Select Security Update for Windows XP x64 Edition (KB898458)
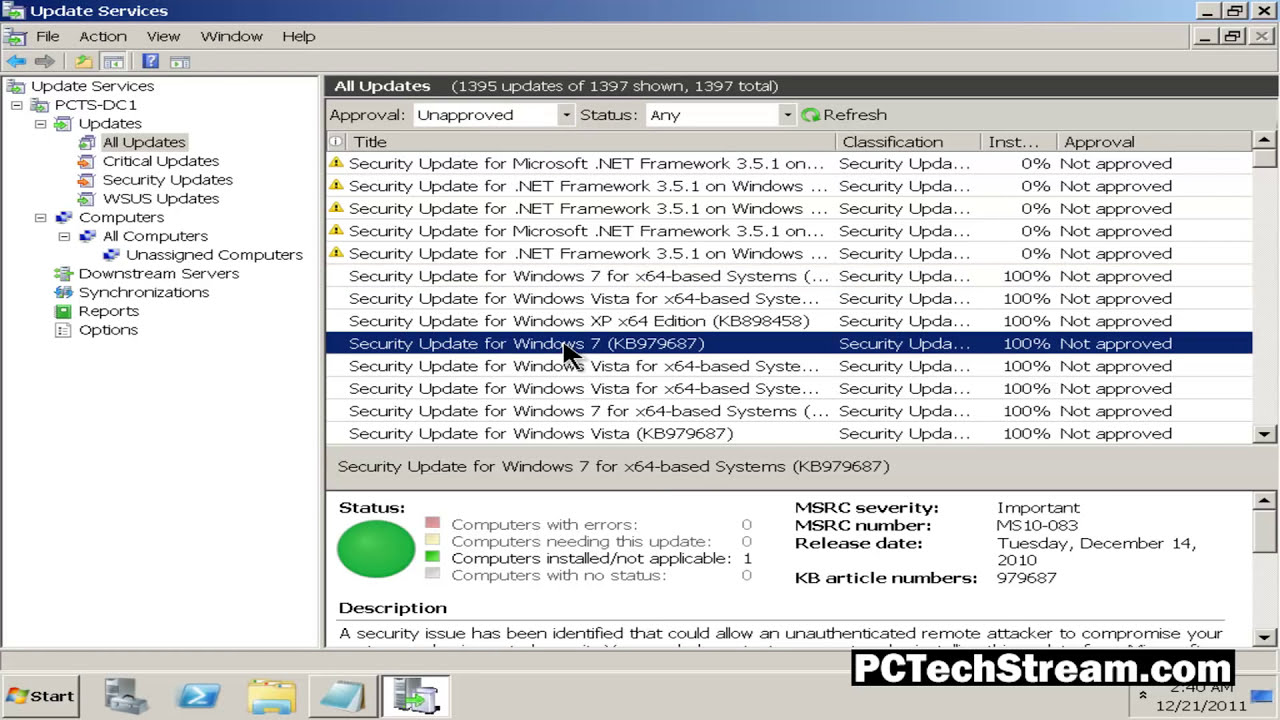 (x=789, y=321)
